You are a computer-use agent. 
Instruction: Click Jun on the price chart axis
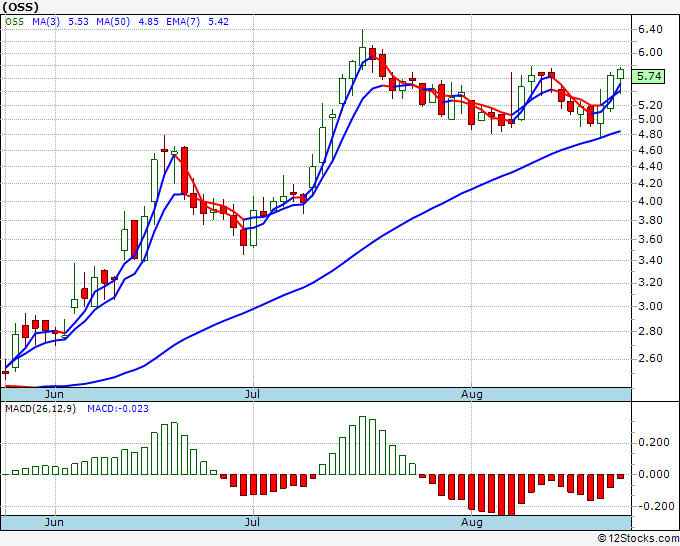click(54, 394)
